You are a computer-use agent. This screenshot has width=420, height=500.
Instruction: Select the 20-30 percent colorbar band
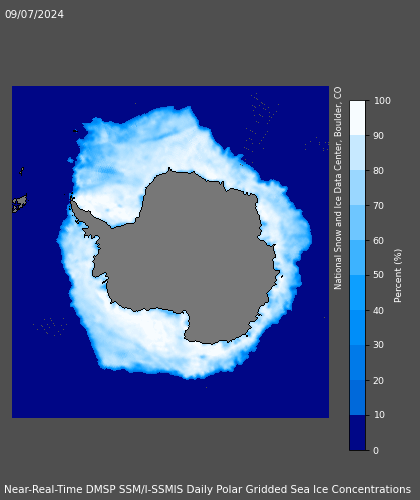pos(357,363)
